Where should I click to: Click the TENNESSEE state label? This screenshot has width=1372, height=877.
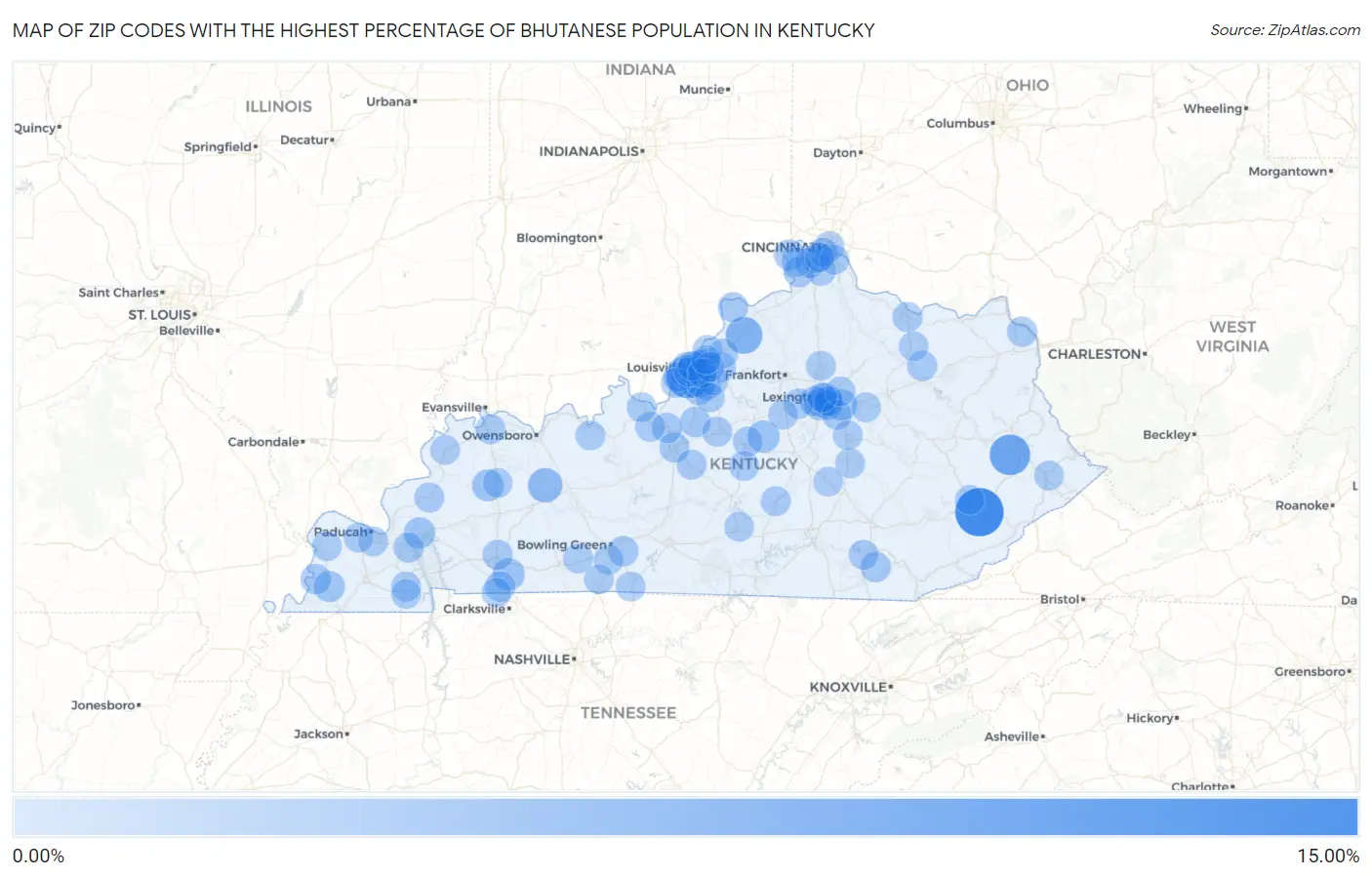(x=628, y=713)
